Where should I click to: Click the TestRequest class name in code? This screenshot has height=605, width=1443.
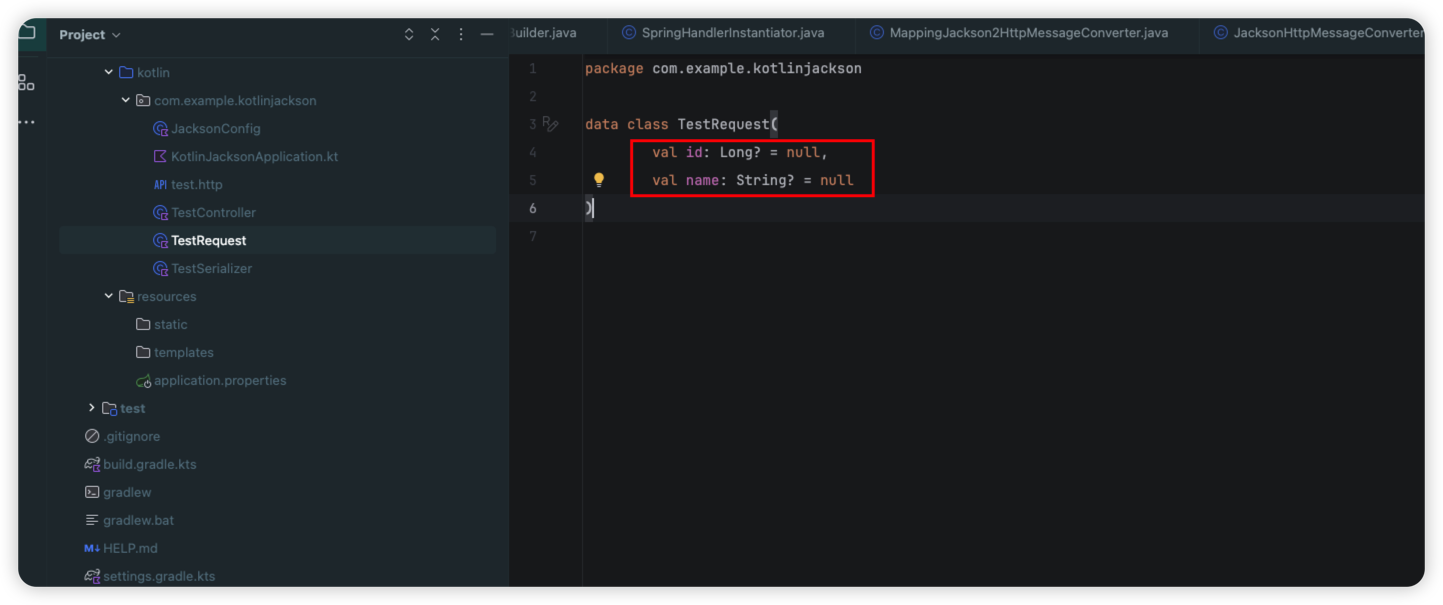coord(724,125)
